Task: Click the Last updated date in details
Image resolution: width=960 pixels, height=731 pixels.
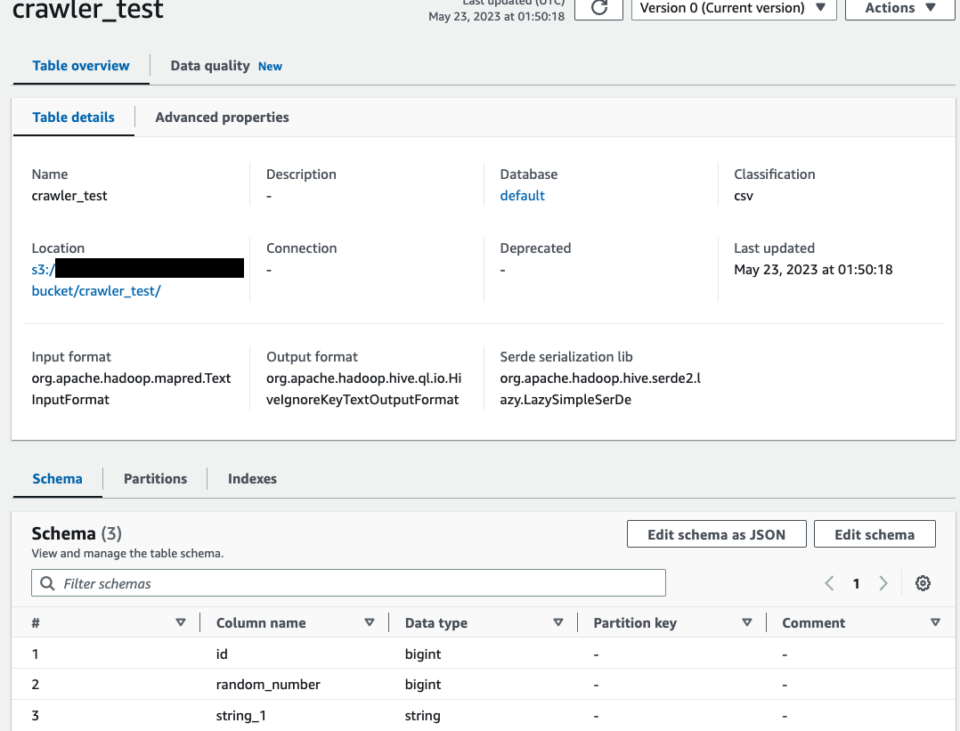Action: point(813,269)
